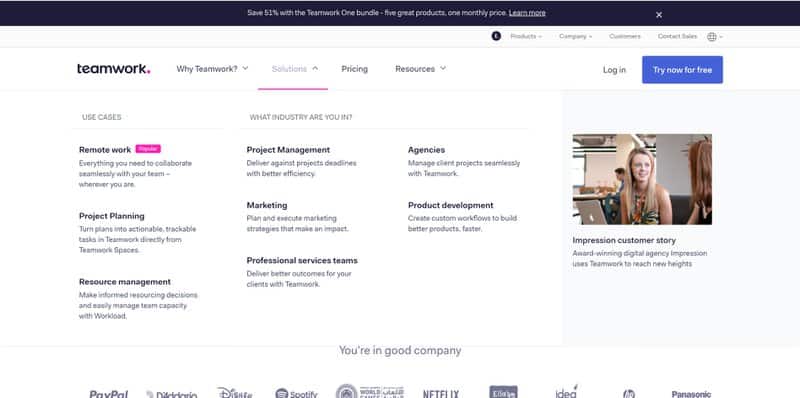Go to Teamwork home via logo
Image resolution: width=800 pixels, height=398 pixels.
(113, 69)
